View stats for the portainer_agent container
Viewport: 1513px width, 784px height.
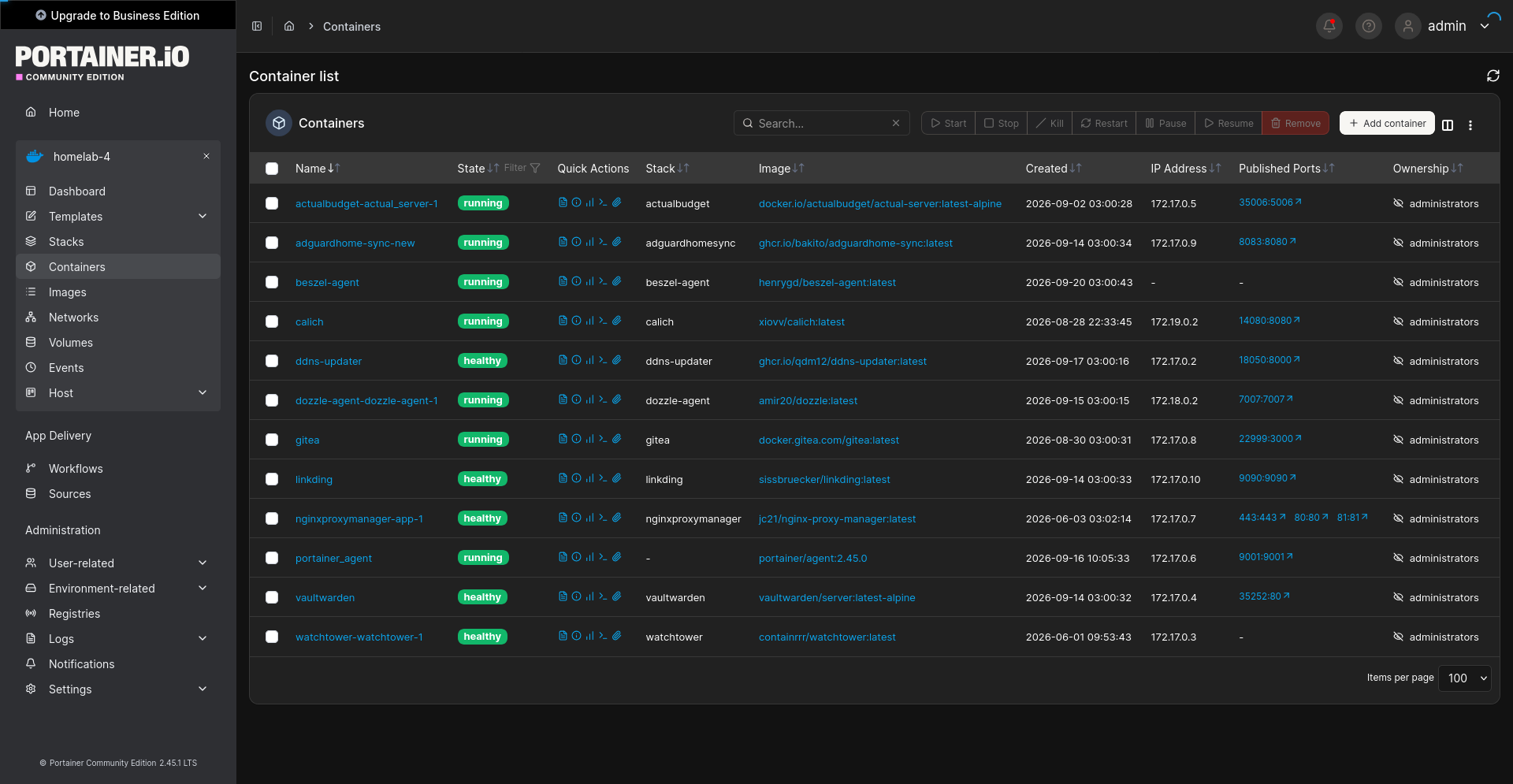589,557
